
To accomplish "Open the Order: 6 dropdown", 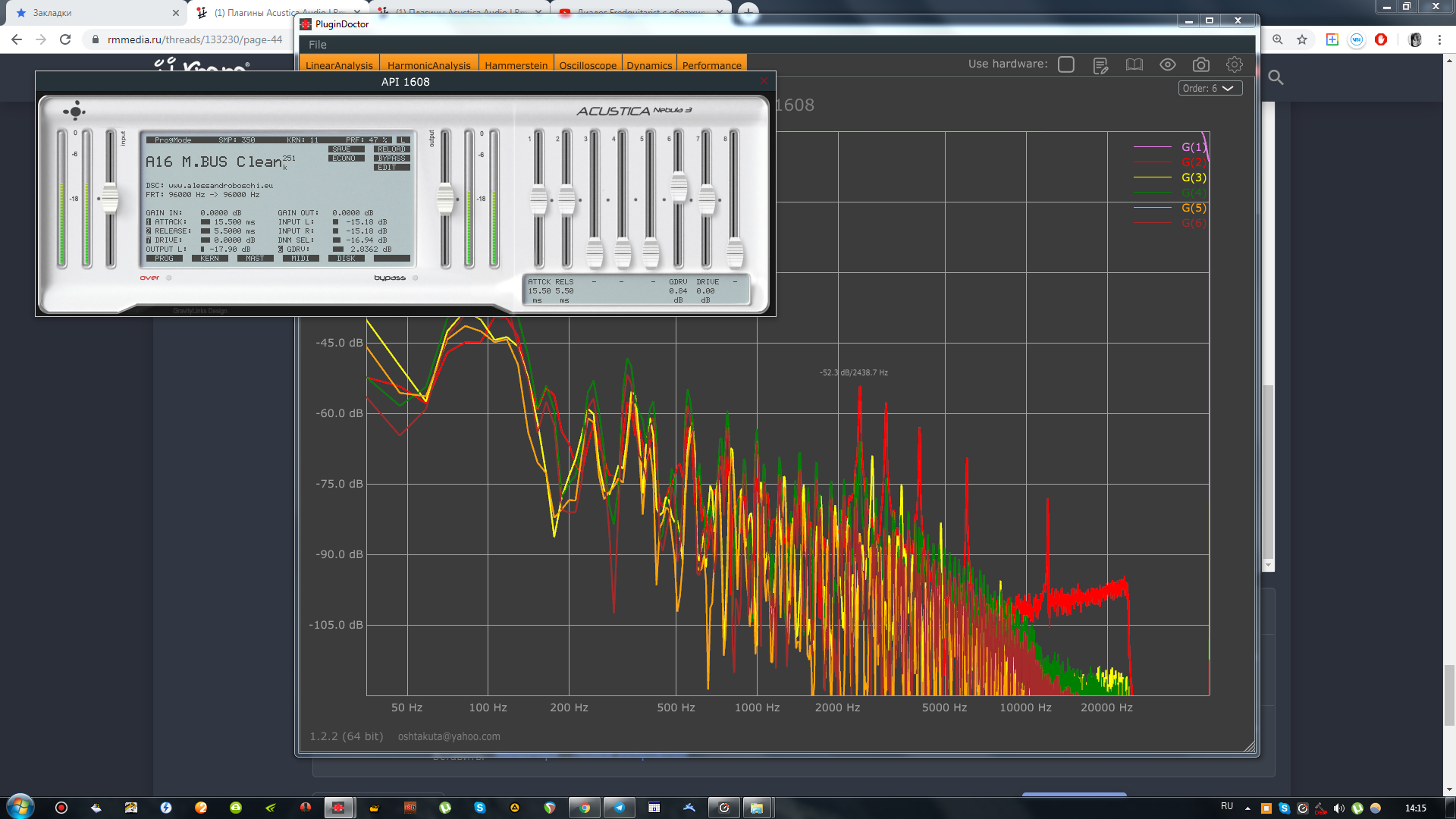I will click(x=1210, y=88).
